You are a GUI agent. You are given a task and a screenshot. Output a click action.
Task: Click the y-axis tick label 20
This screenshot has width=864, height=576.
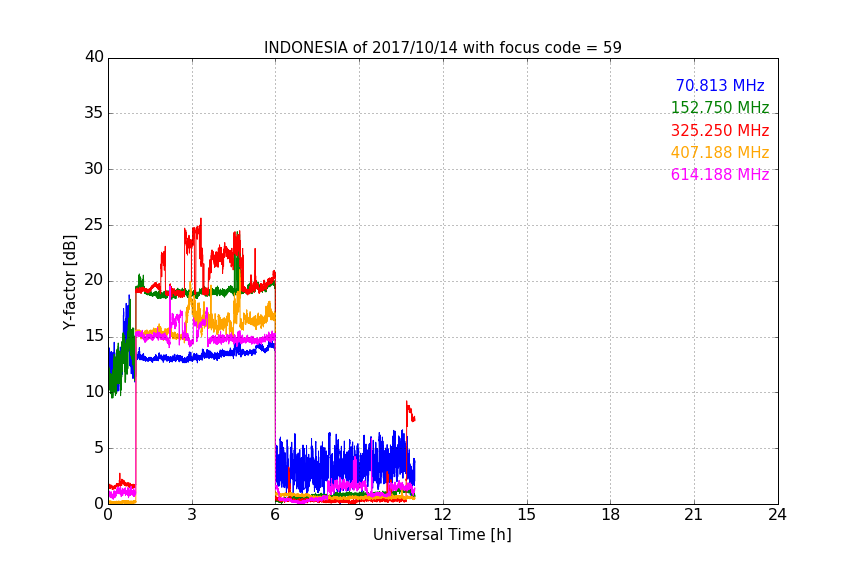(94, 280)
